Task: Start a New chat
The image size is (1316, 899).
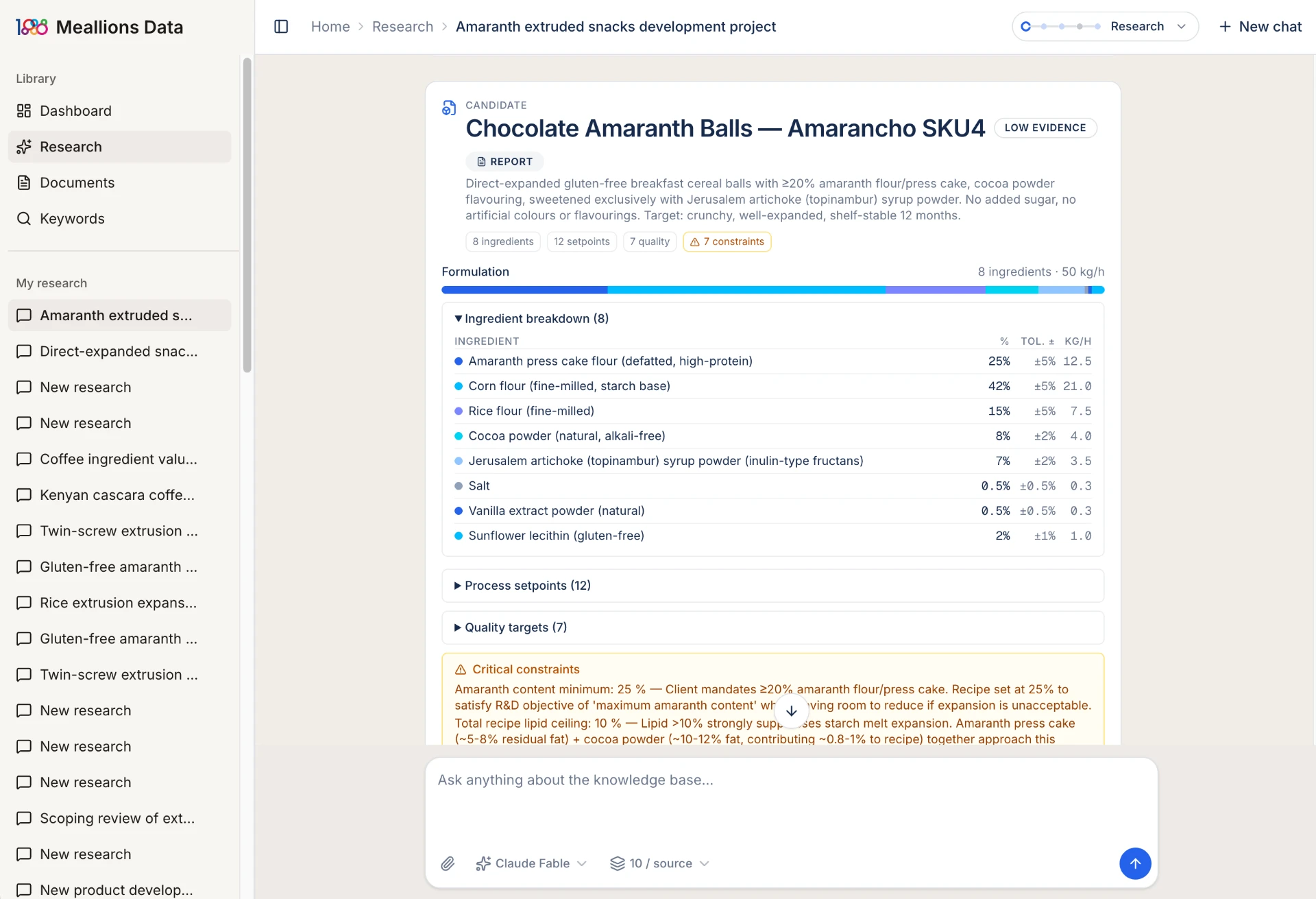Action: pos(1260,27)
